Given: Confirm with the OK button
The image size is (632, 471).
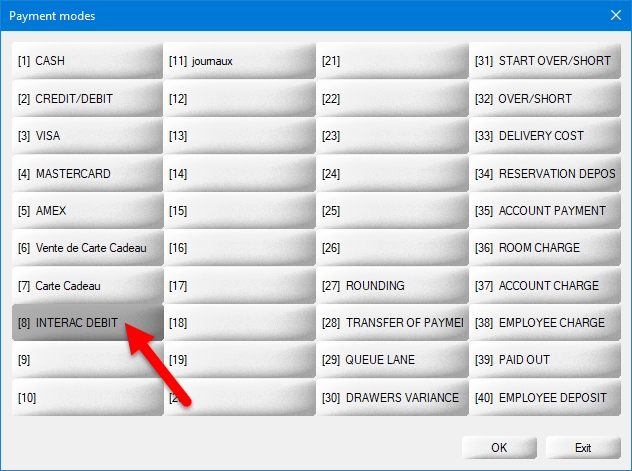Looking at the screenshot, I should click(x=499, y=447).
